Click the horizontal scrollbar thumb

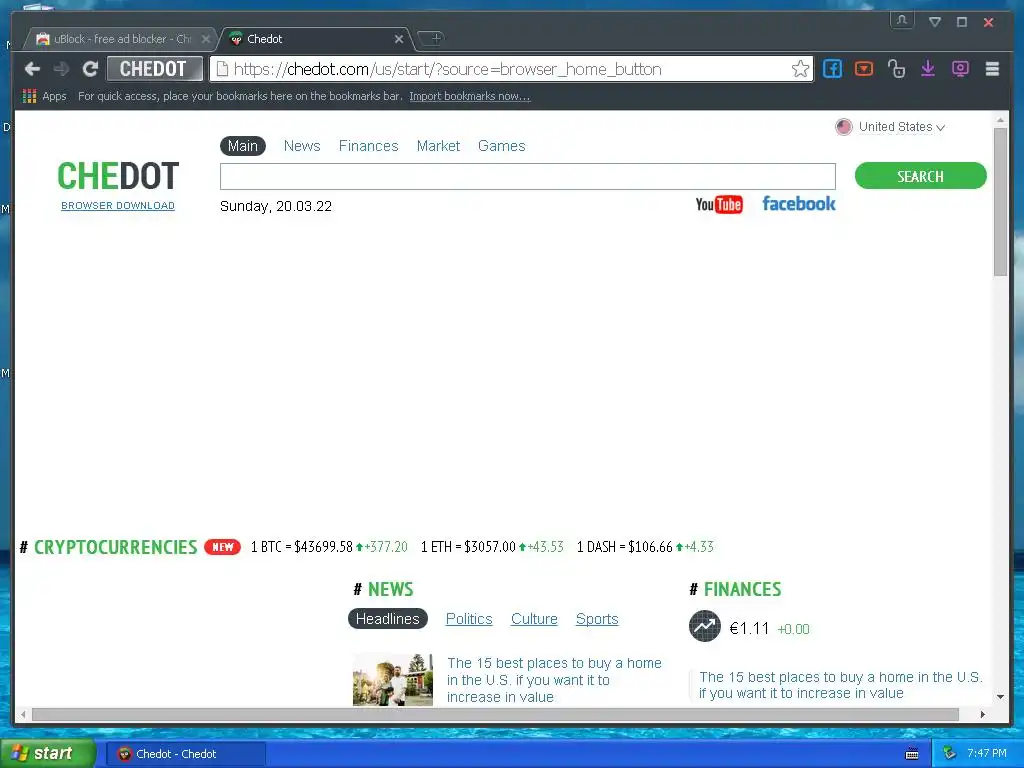tap(495, 714)
